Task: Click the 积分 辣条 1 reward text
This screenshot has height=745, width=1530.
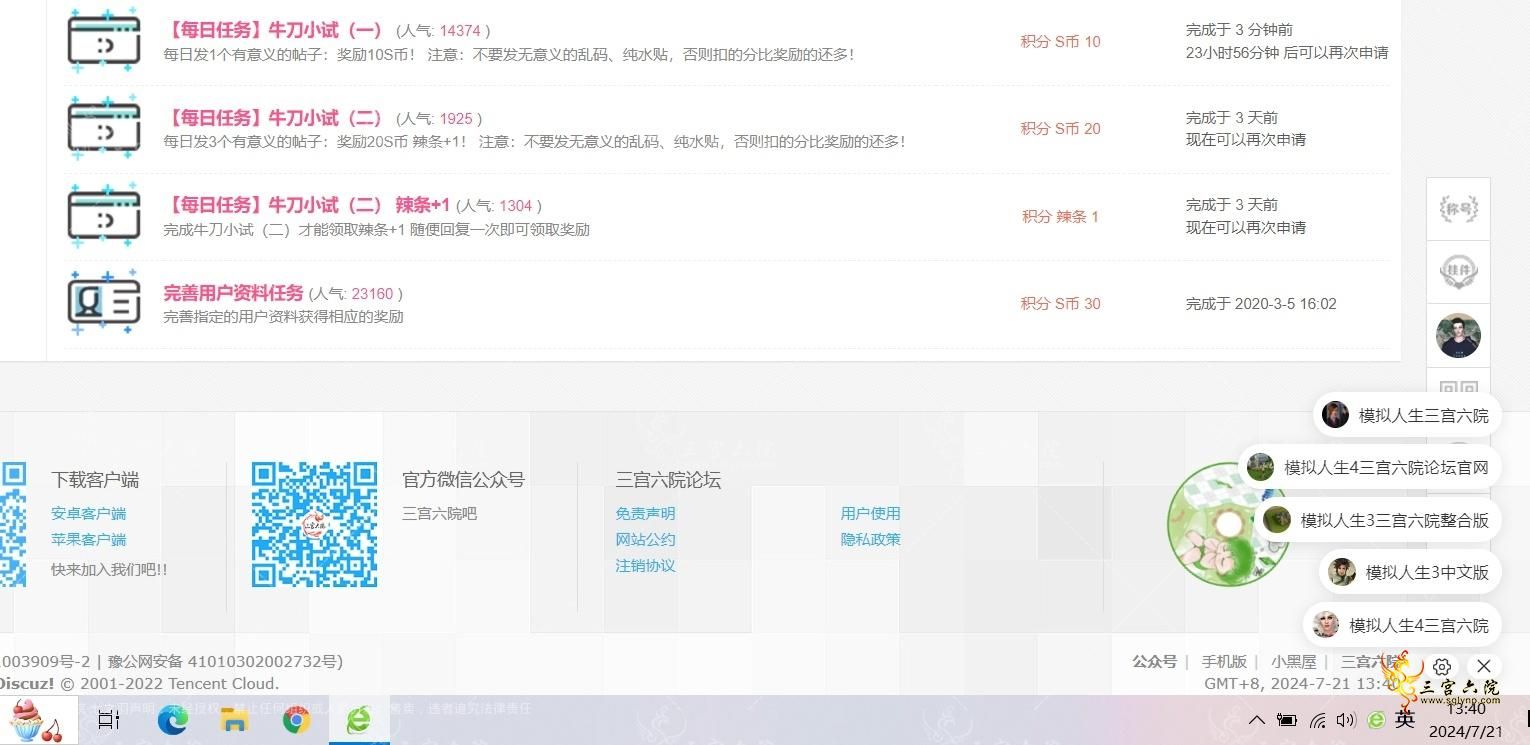Action: tap(1060, 216)
